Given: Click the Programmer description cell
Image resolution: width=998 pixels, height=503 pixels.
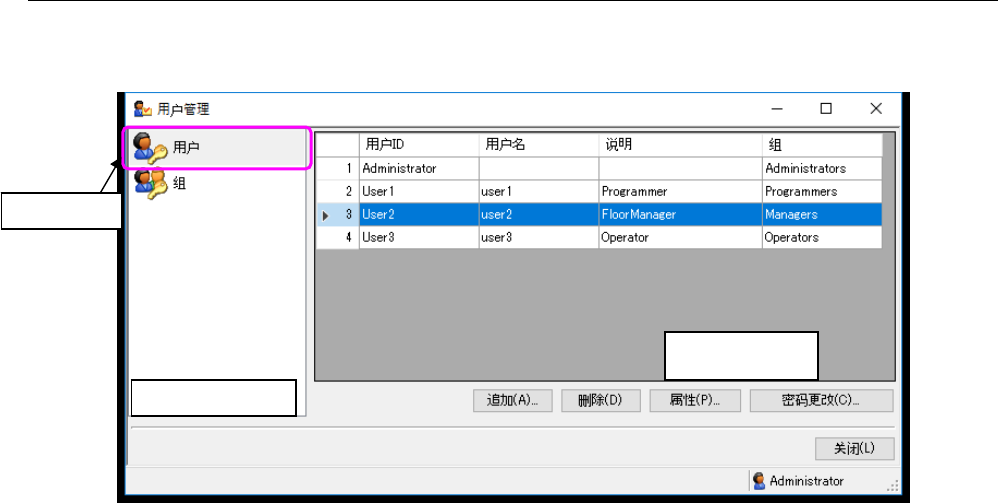Looking at the screenshot, I should 680,192.
